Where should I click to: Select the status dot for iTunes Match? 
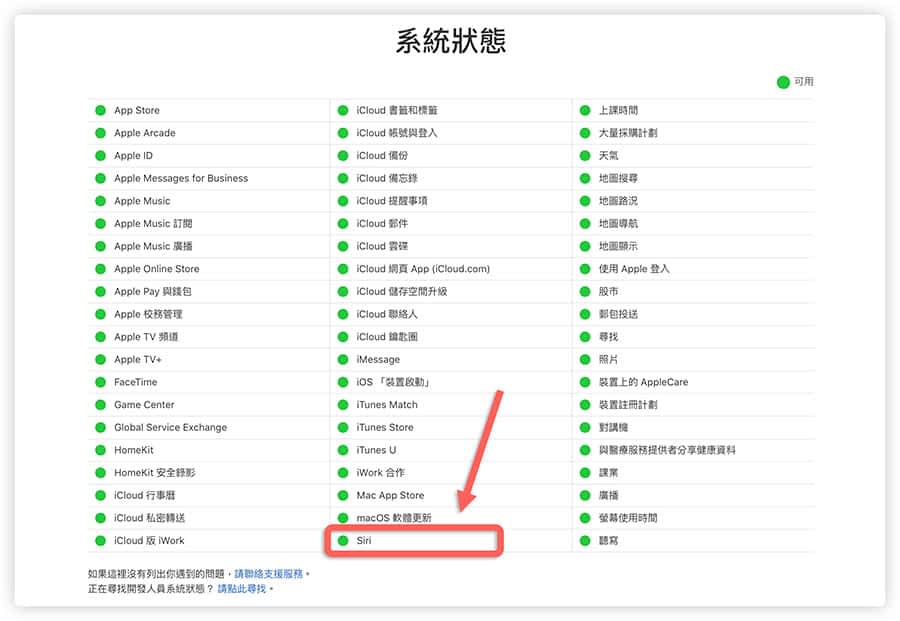[343, 405]
